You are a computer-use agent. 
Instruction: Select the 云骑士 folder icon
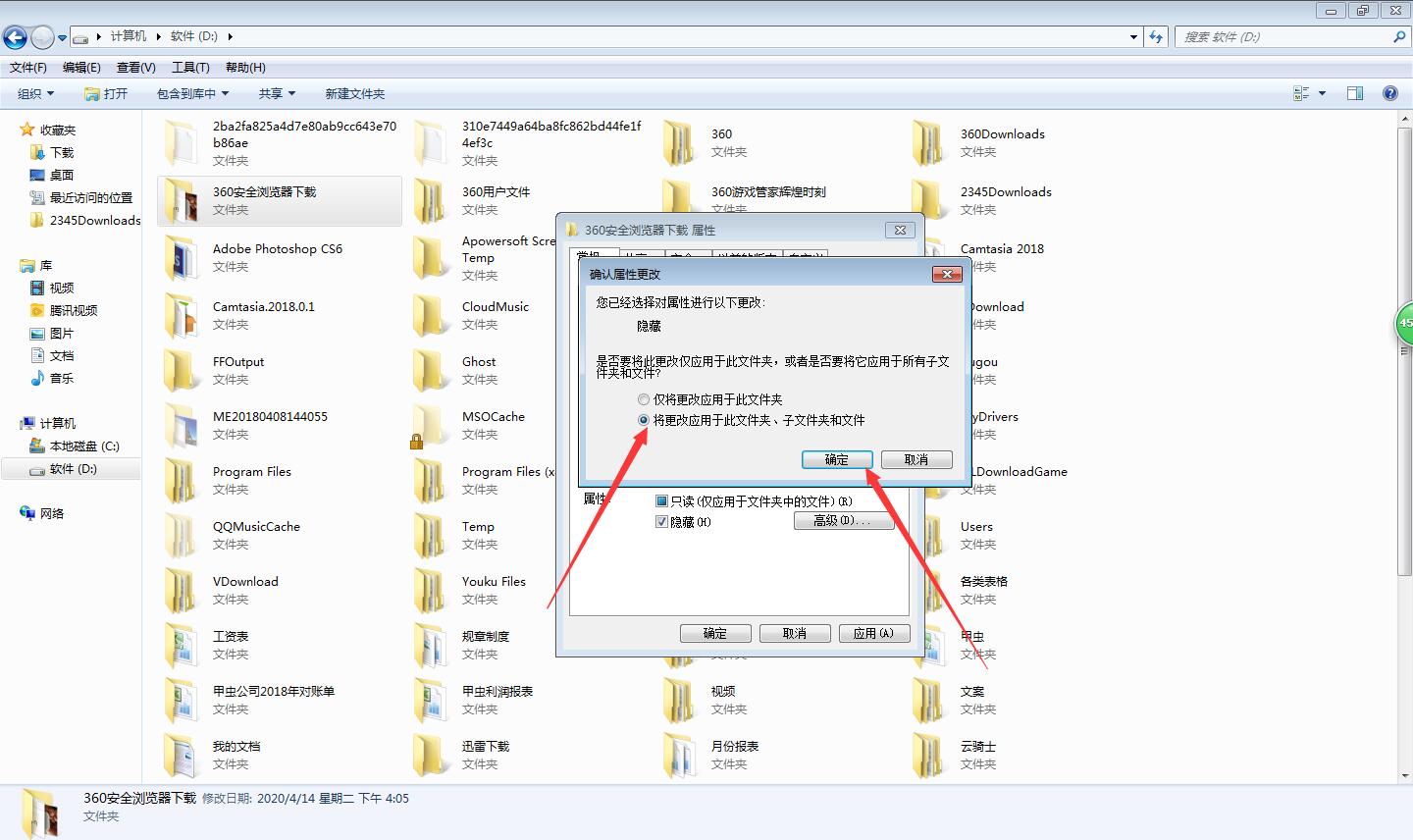tap(928, 755)
